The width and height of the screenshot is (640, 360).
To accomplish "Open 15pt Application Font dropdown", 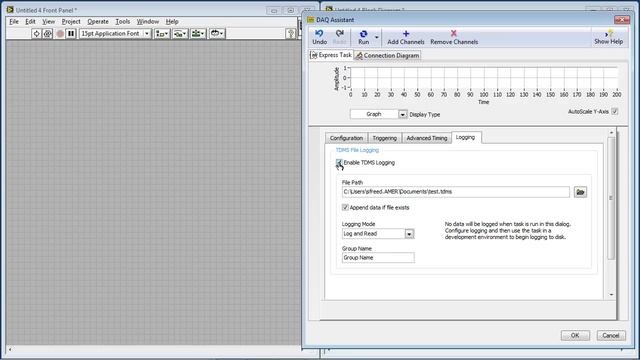I will coord(115,33).
